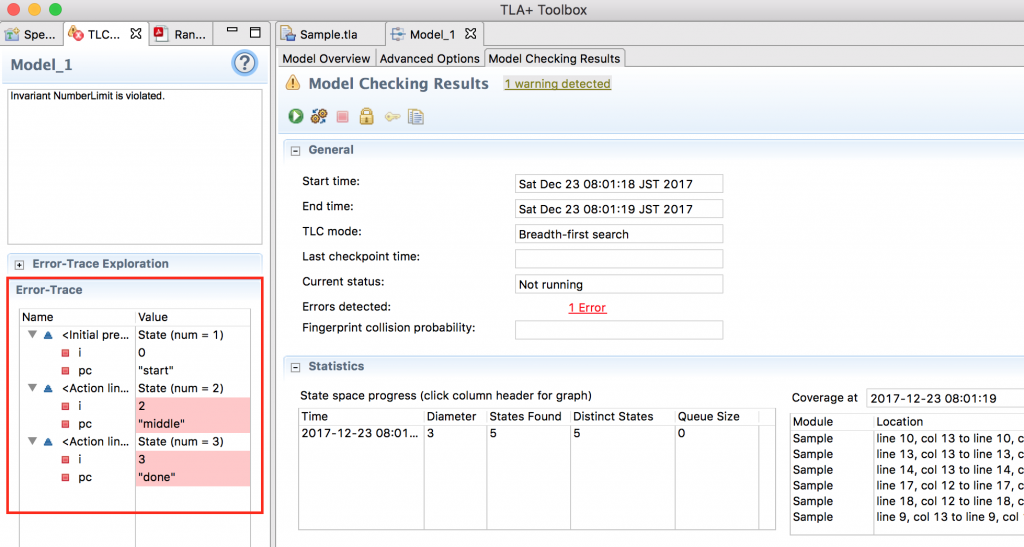This screenshot has width=1024, height=547.
Task: Switch to Advanced Options tab
Action: click(430, 58)
